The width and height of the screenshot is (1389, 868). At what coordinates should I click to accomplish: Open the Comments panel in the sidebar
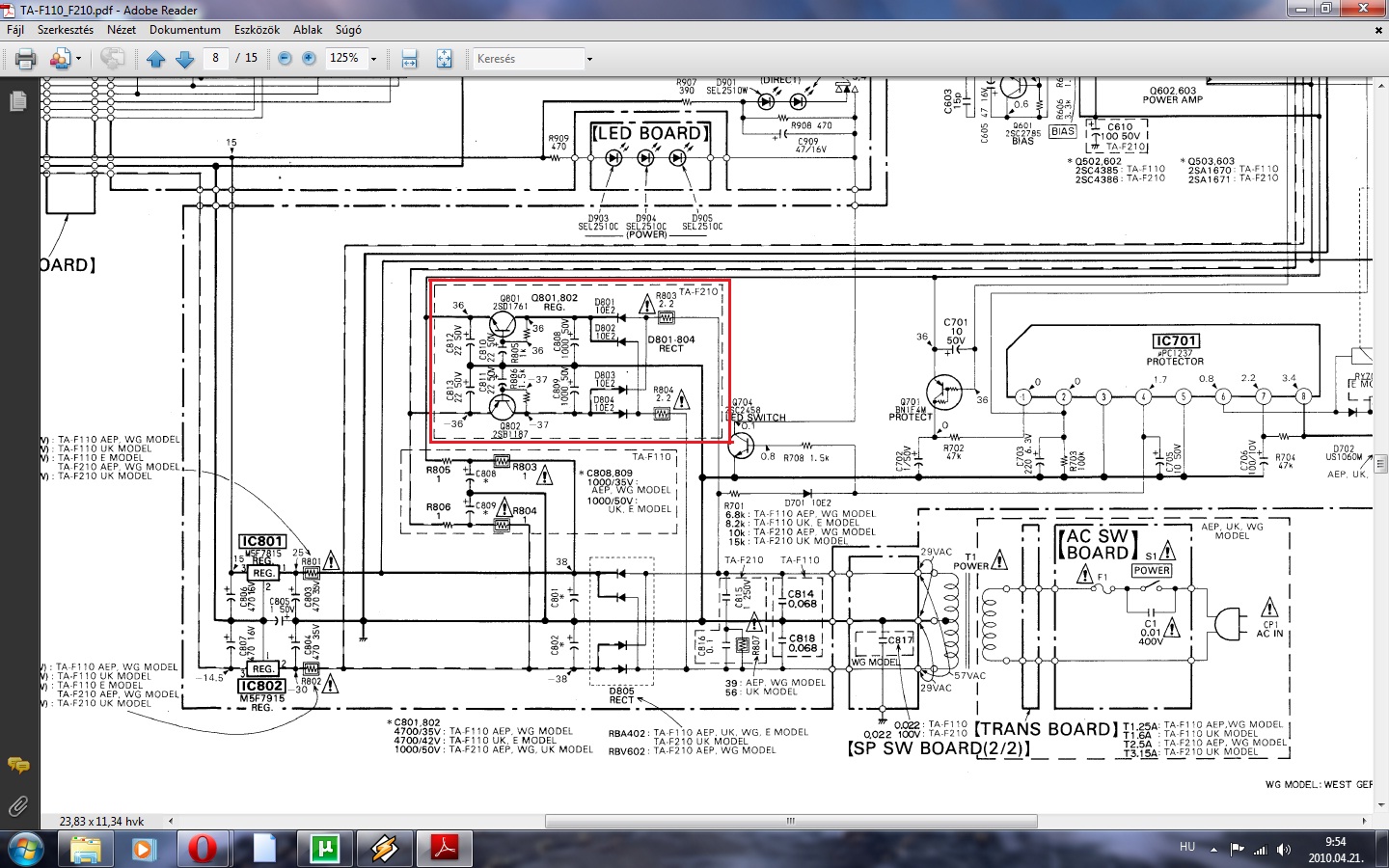coord(17,766)
